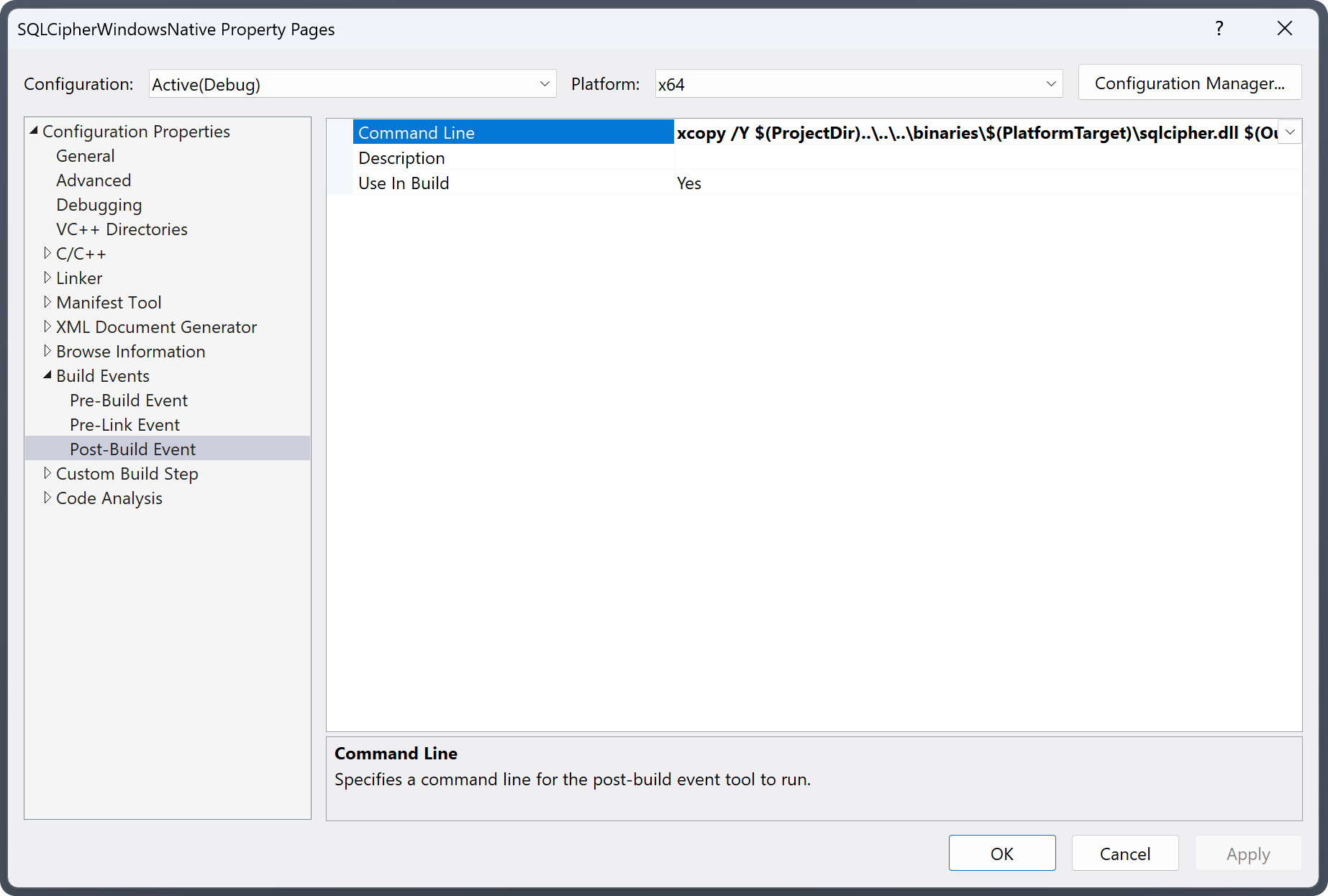Click the Help question mark button
This screenshot has width=1328, height=896.
[1219, 29]
